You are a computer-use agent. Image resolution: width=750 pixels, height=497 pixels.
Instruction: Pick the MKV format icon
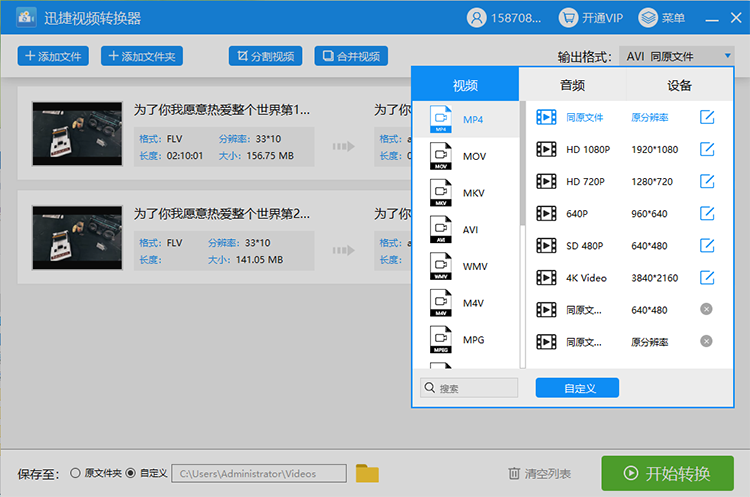[441, 193]
